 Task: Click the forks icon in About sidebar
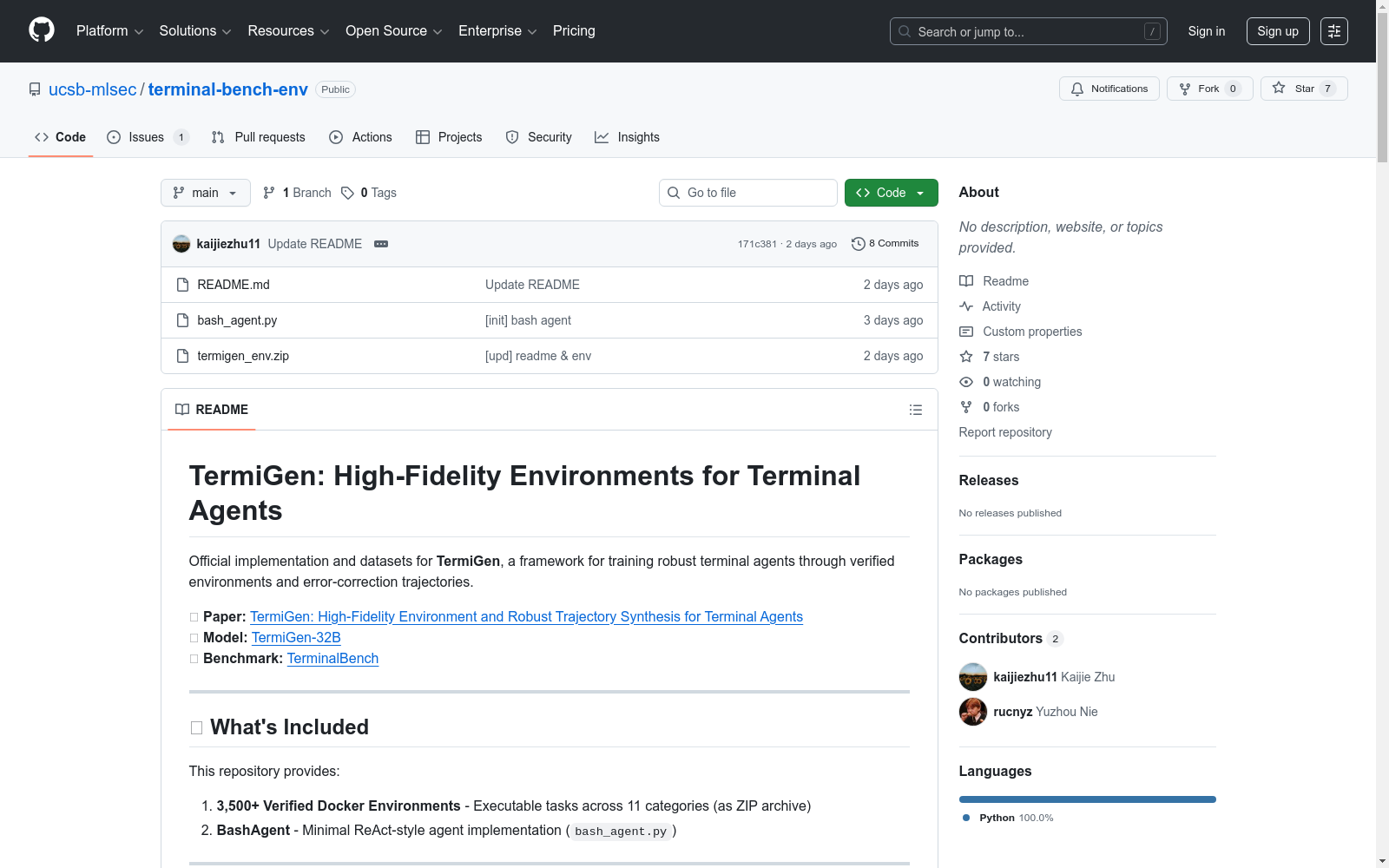coord(966,407)
